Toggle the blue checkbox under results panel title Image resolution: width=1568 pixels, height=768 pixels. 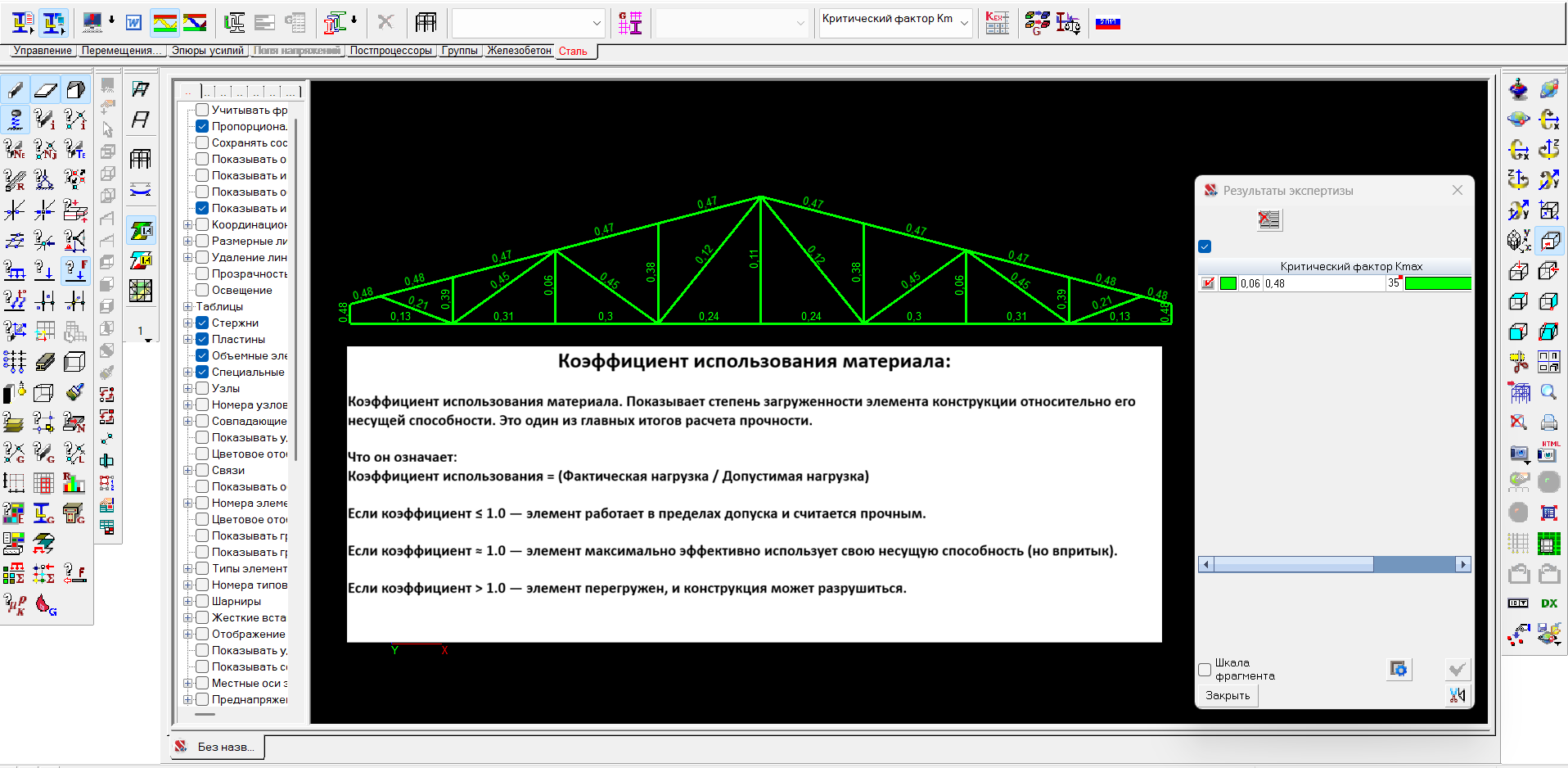coord(1205,246)
